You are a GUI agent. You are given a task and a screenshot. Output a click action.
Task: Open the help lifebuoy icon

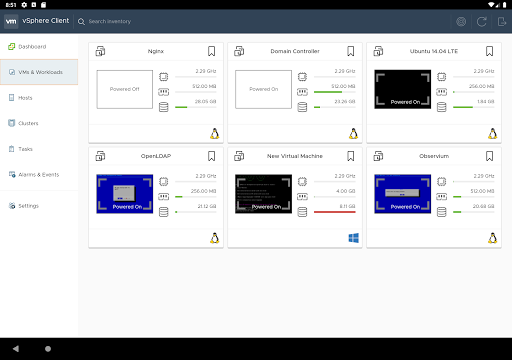click(461, 22)
